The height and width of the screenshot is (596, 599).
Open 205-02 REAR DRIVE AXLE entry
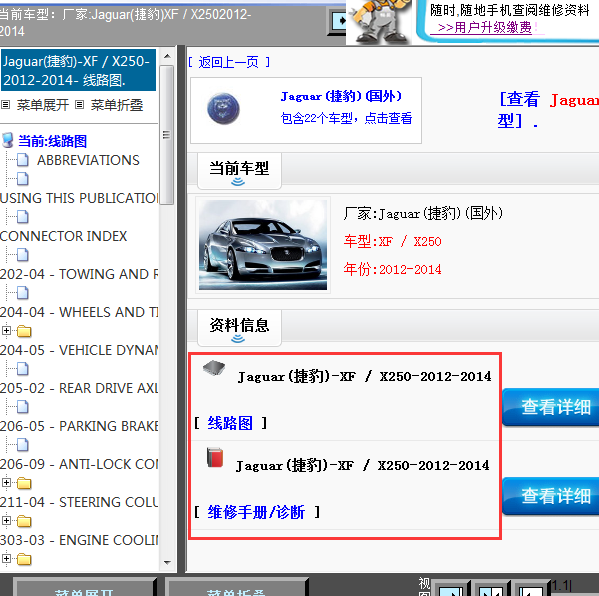point(79,388)
